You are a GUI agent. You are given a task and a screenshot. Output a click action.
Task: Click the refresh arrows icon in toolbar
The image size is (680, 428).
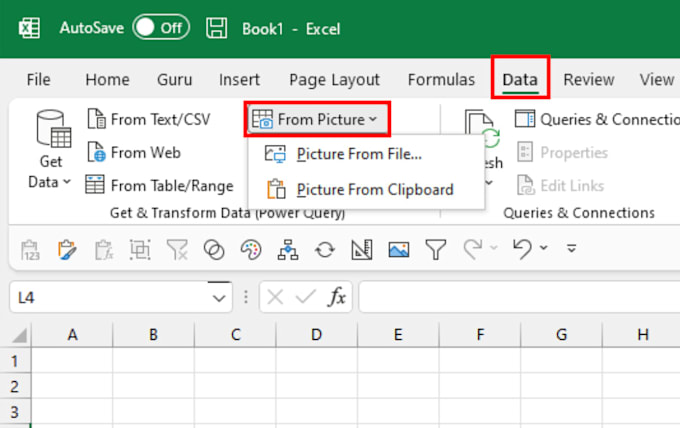pyautogui.click(x=325, y=249)
